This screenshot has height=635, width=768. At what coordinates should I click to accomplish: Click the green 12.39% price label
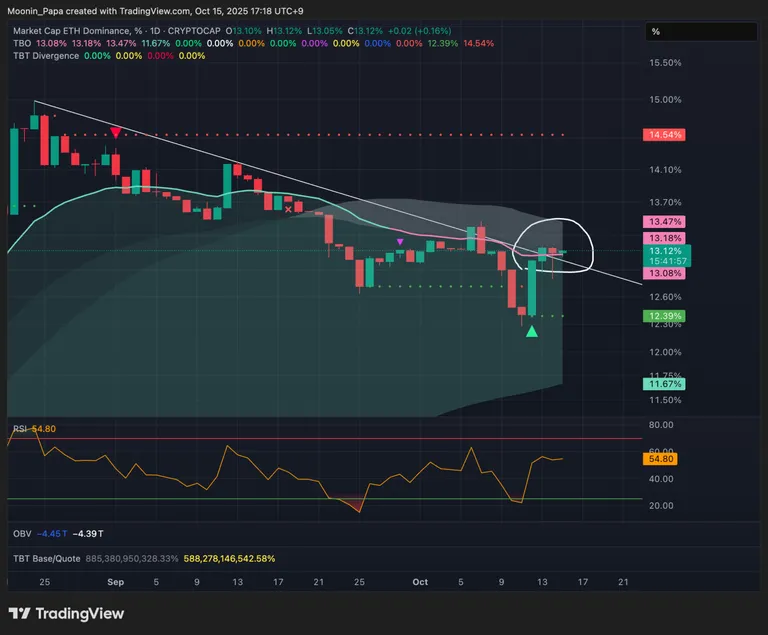665,316
